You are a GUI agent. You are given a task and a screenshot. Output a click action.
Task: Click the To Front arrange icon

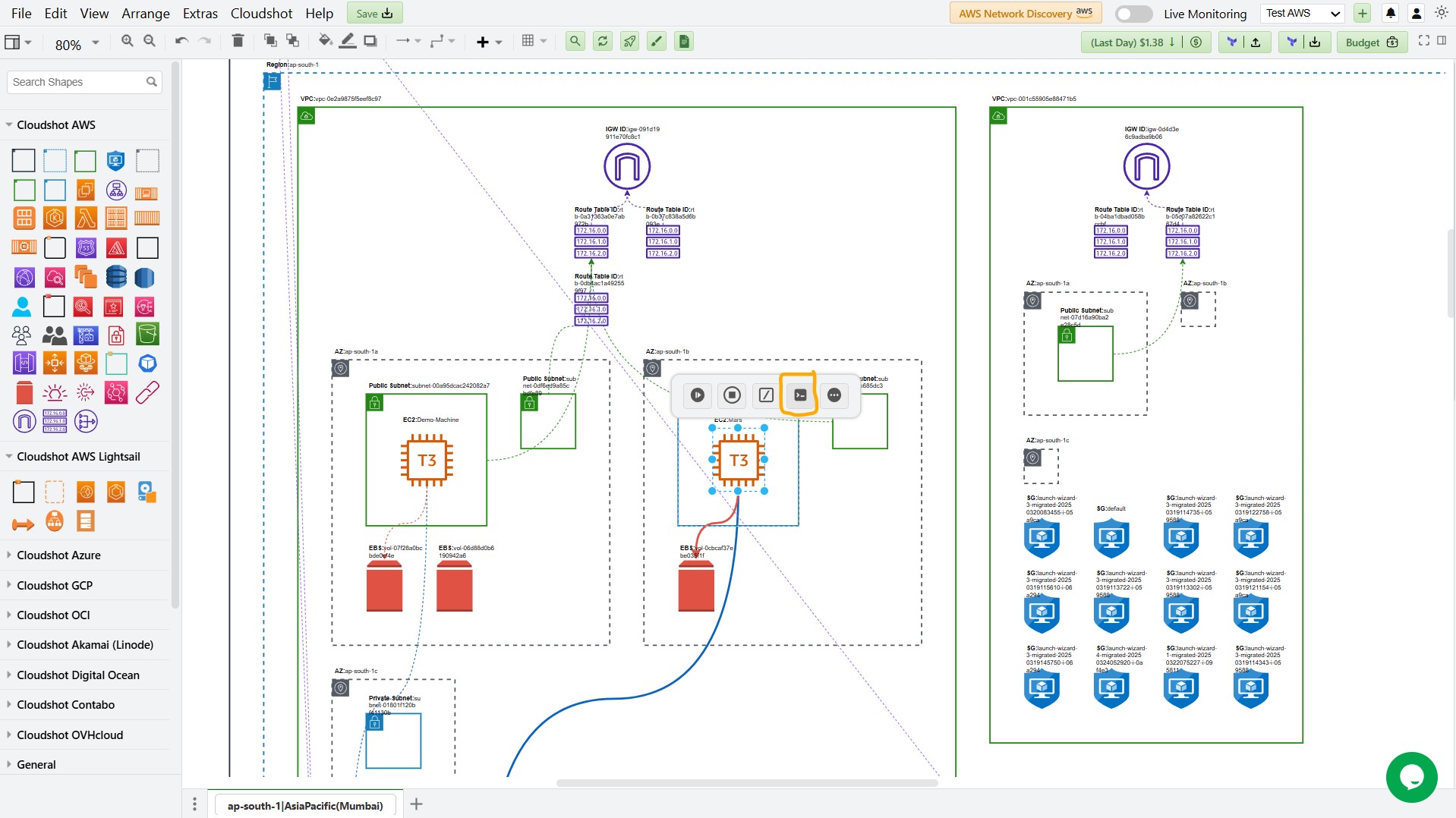pyautogui.click(x=270, y=41)
